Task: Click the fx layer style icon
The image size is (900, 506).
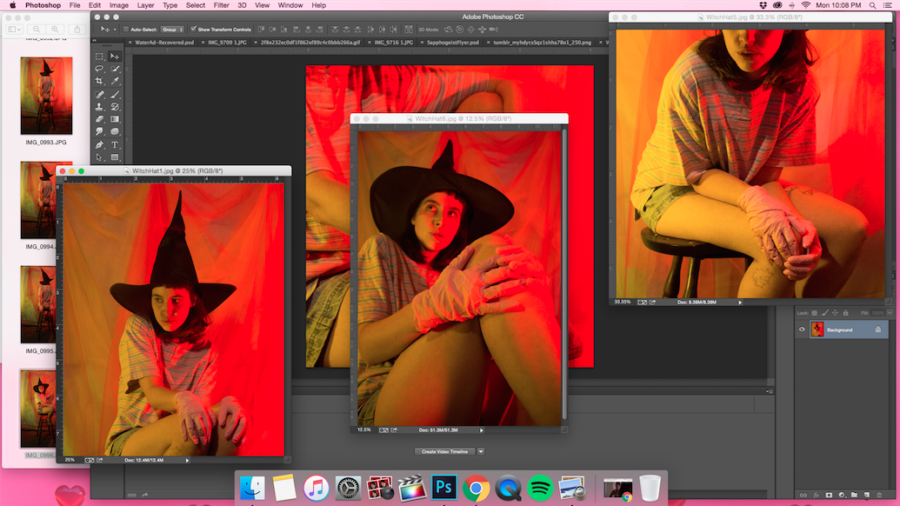Action: (815, 495)
